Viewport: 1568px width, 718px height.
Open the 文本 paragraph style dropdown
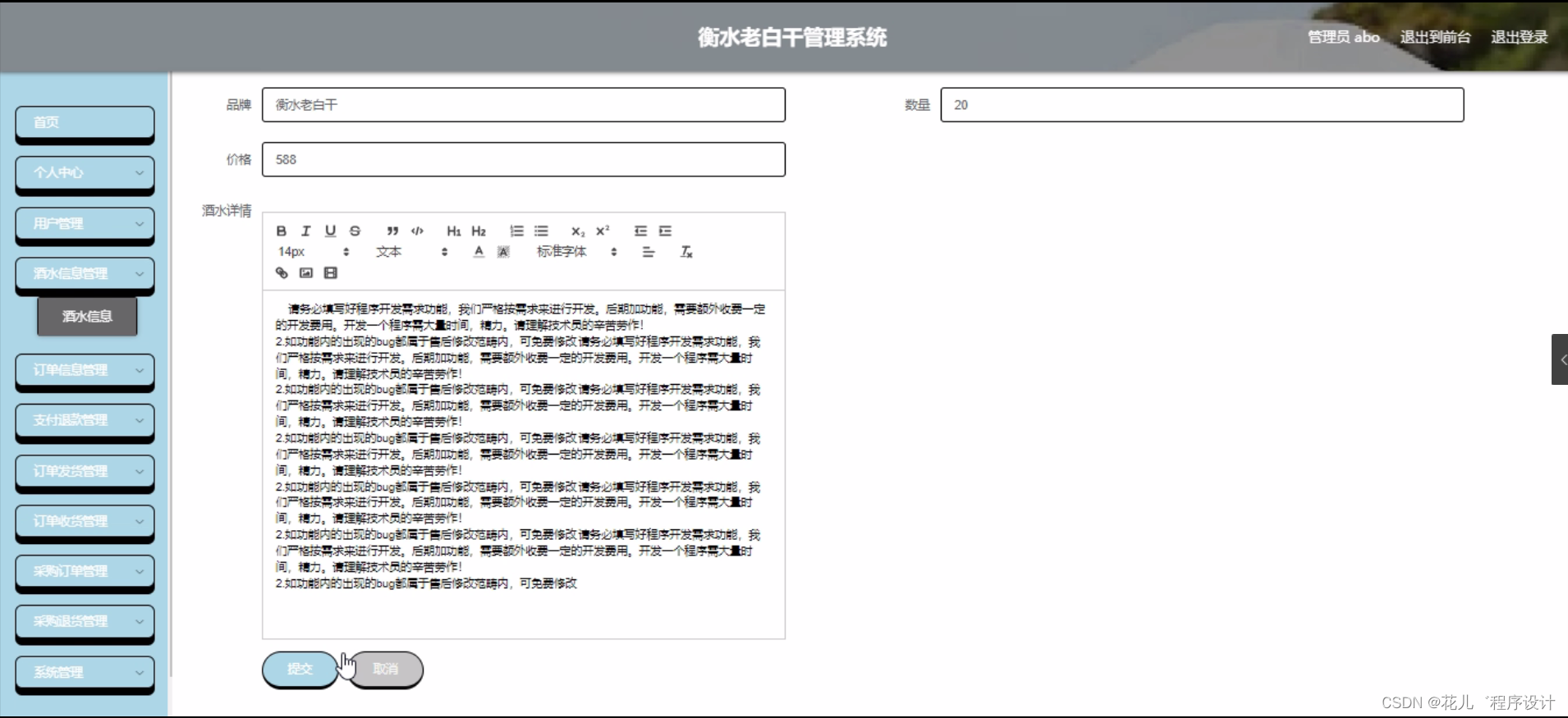412,252
